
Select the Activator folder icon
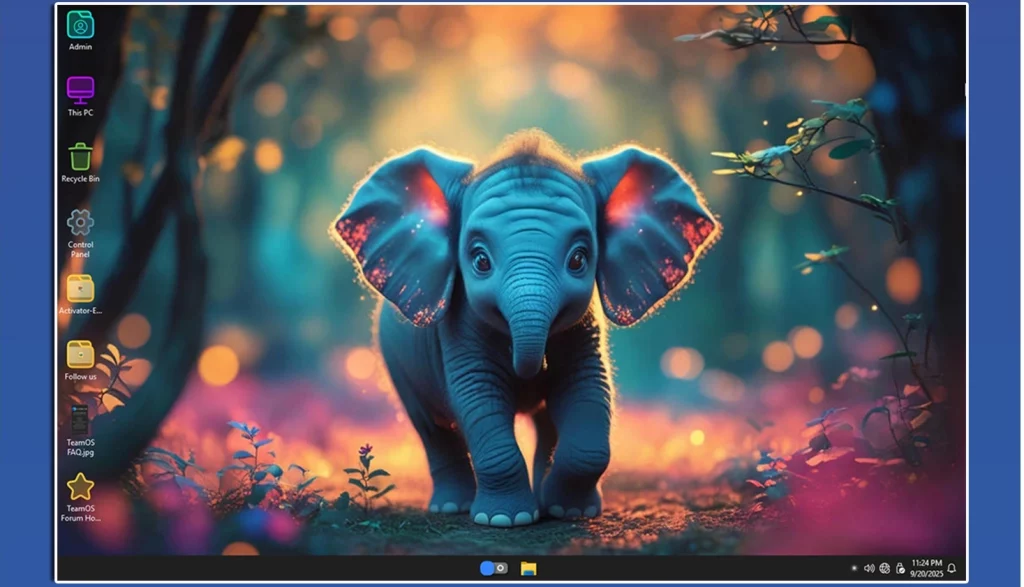click(80, 289)
